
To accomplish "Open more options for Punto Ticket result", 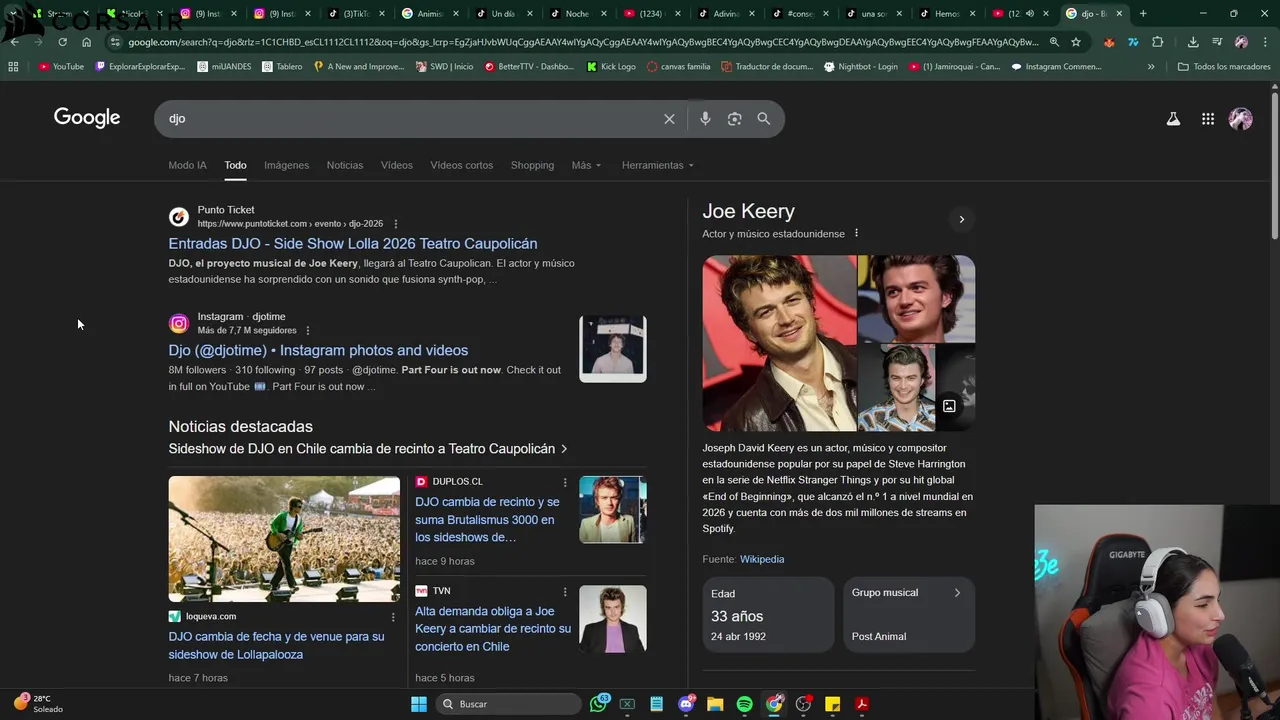I will pyautogui.click(x=396, y=224).
